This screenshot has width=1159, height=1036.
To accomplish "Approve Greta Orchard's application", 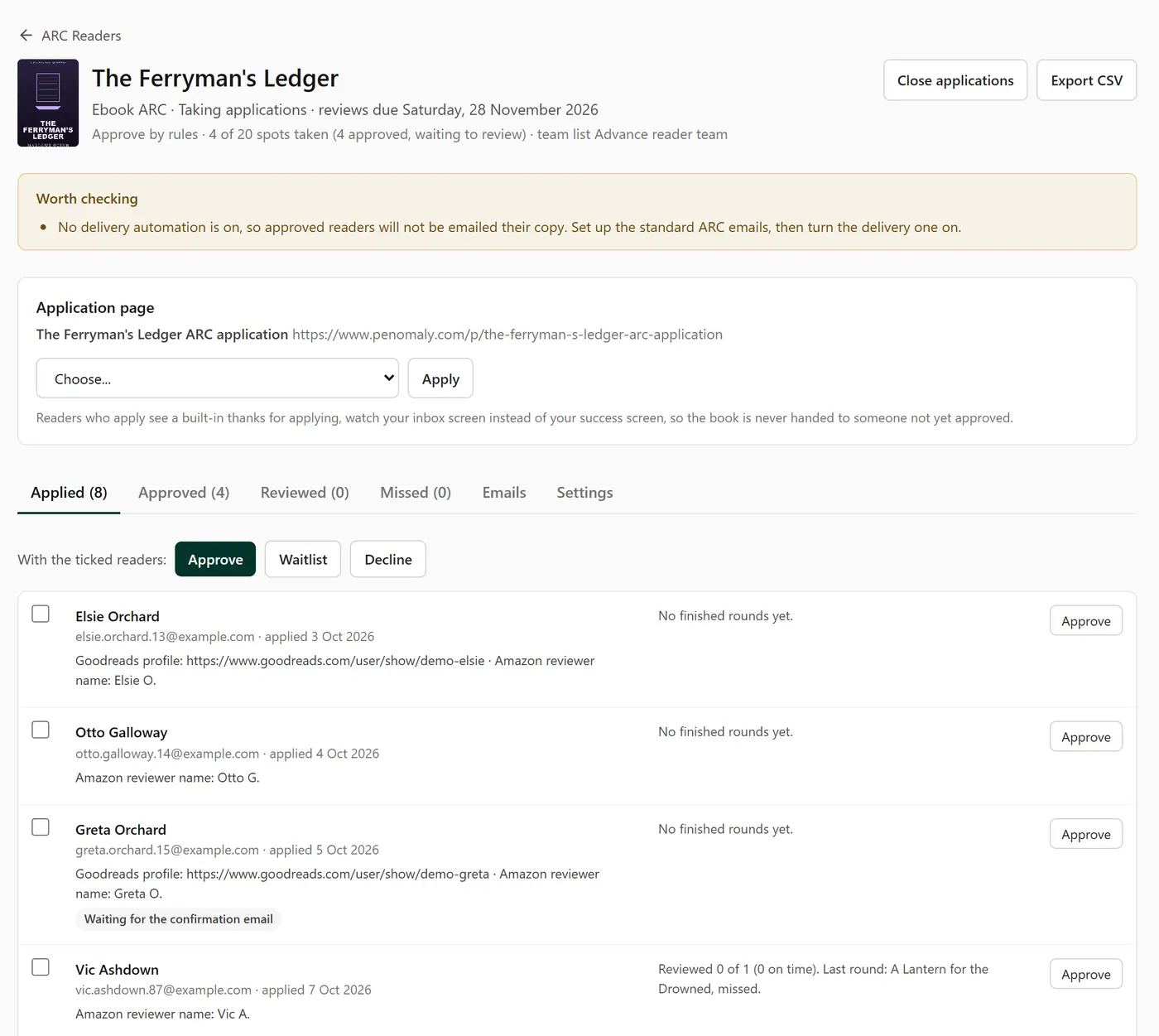I will click(1086, 834).
